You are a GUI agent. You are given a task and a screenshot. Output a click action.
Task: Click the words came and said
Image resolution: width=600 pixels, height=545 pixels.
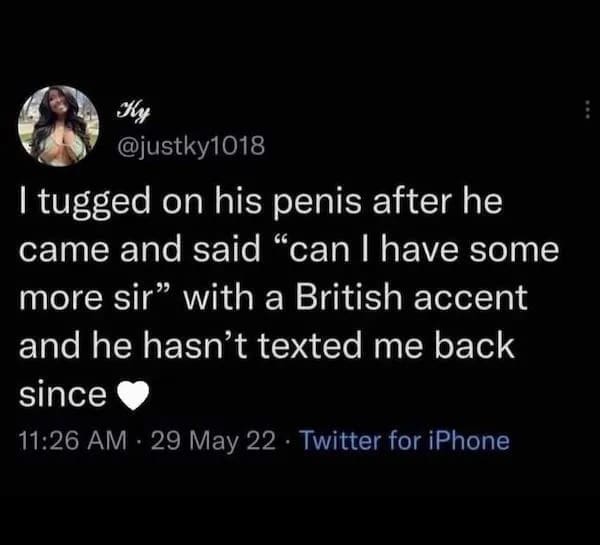pos(140,250)
